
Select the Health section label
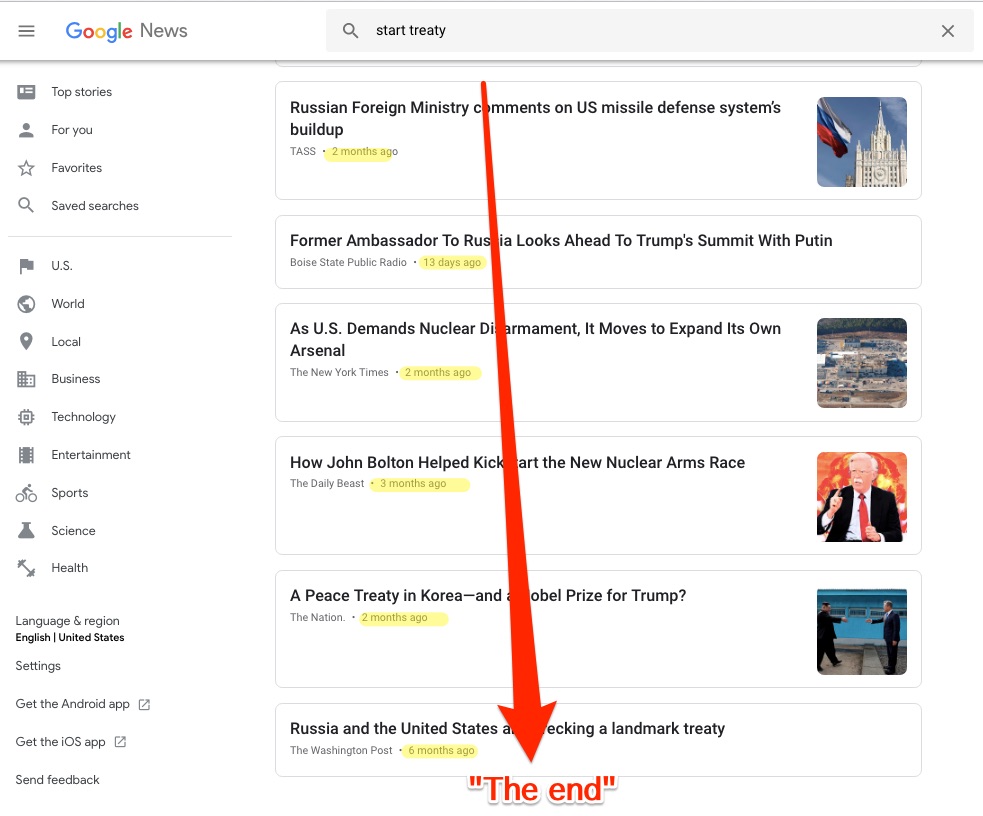(70, 568)
